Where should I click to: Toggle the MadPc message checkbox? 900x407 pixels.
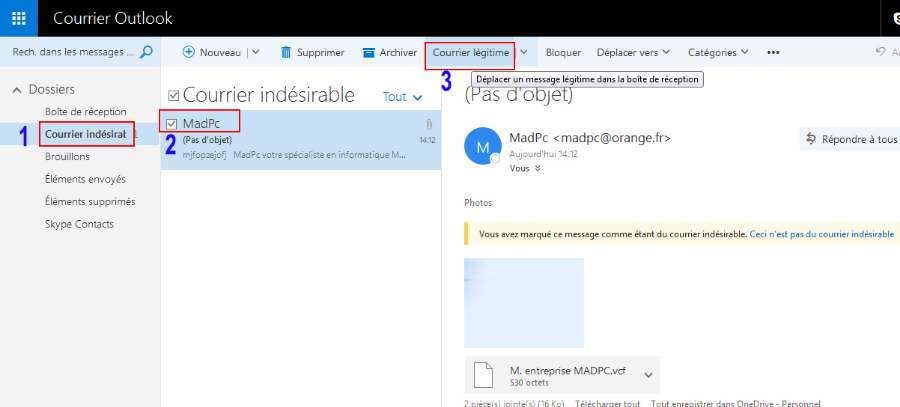tap(172, 123)
